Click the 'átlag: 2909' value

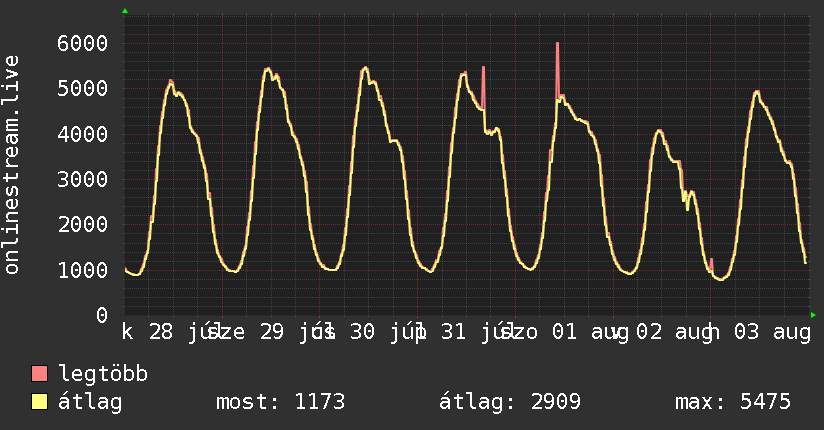510,402
